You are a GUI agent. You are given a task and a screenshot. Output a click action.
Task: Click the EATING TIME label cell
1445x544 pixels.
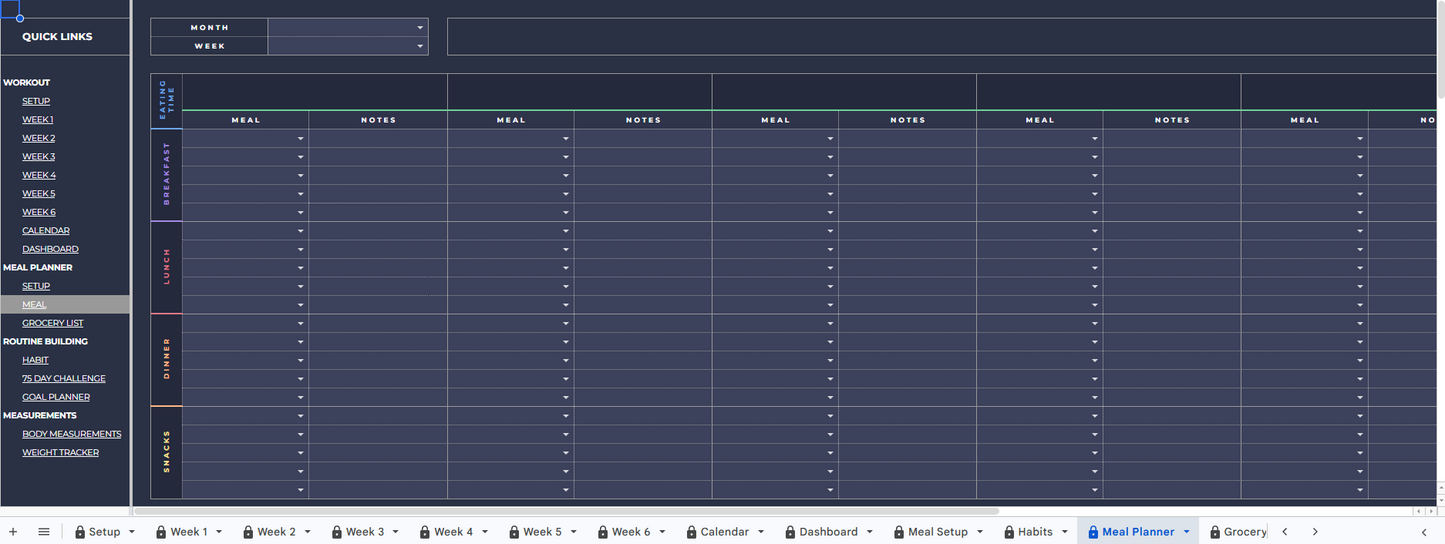click(167, 101)
